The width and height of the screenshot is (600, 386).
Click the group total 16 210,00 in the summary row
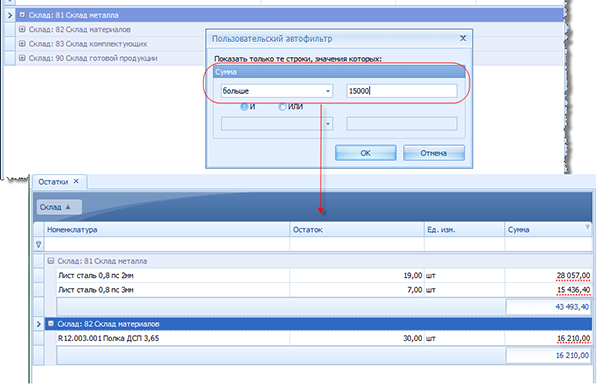(549, 355)
